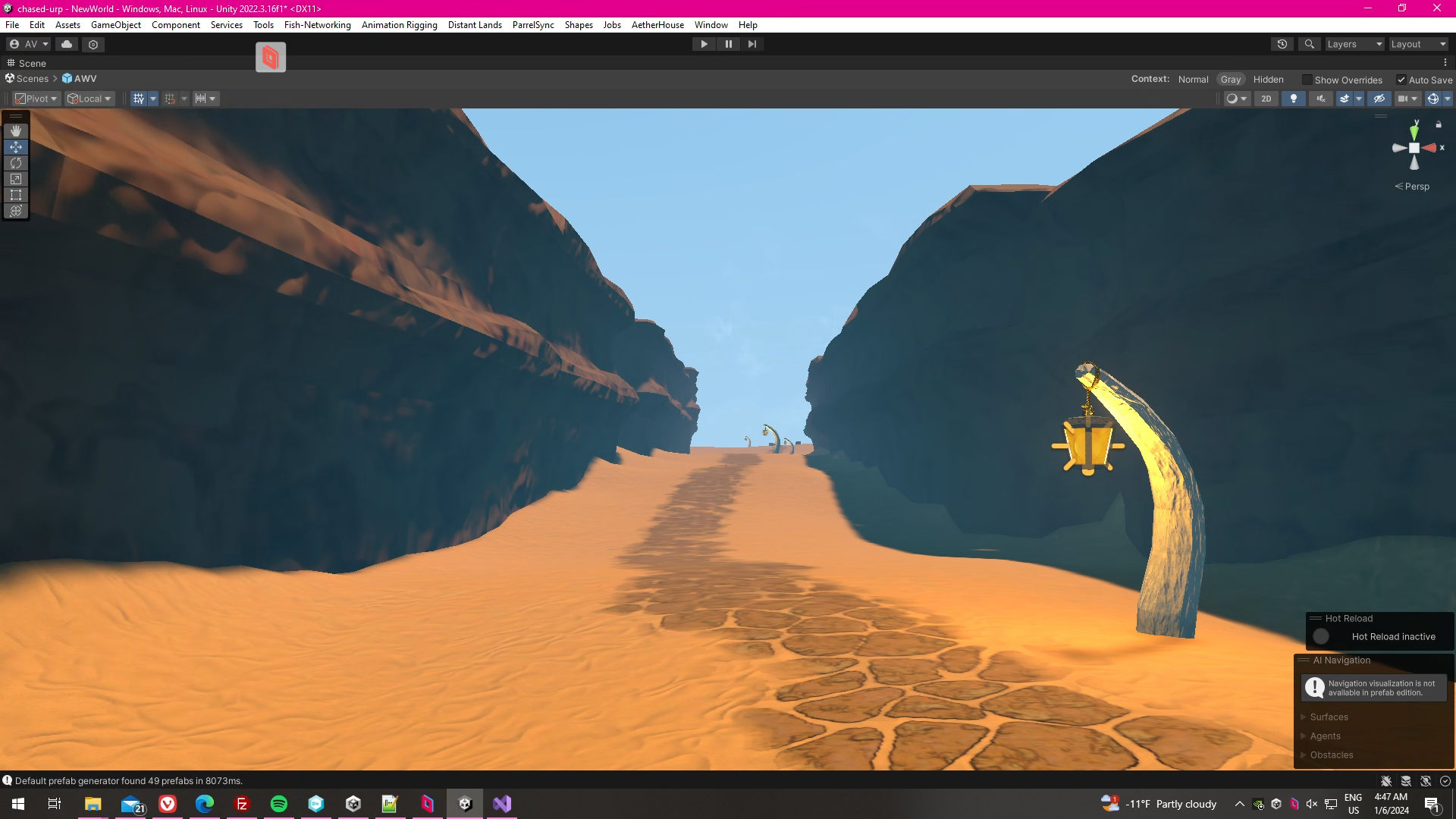This screenshot has height=819, width=1456.
Task: Click the Unity search magnifier icon
Action: pyautogui.click(x=1310, y=44)
